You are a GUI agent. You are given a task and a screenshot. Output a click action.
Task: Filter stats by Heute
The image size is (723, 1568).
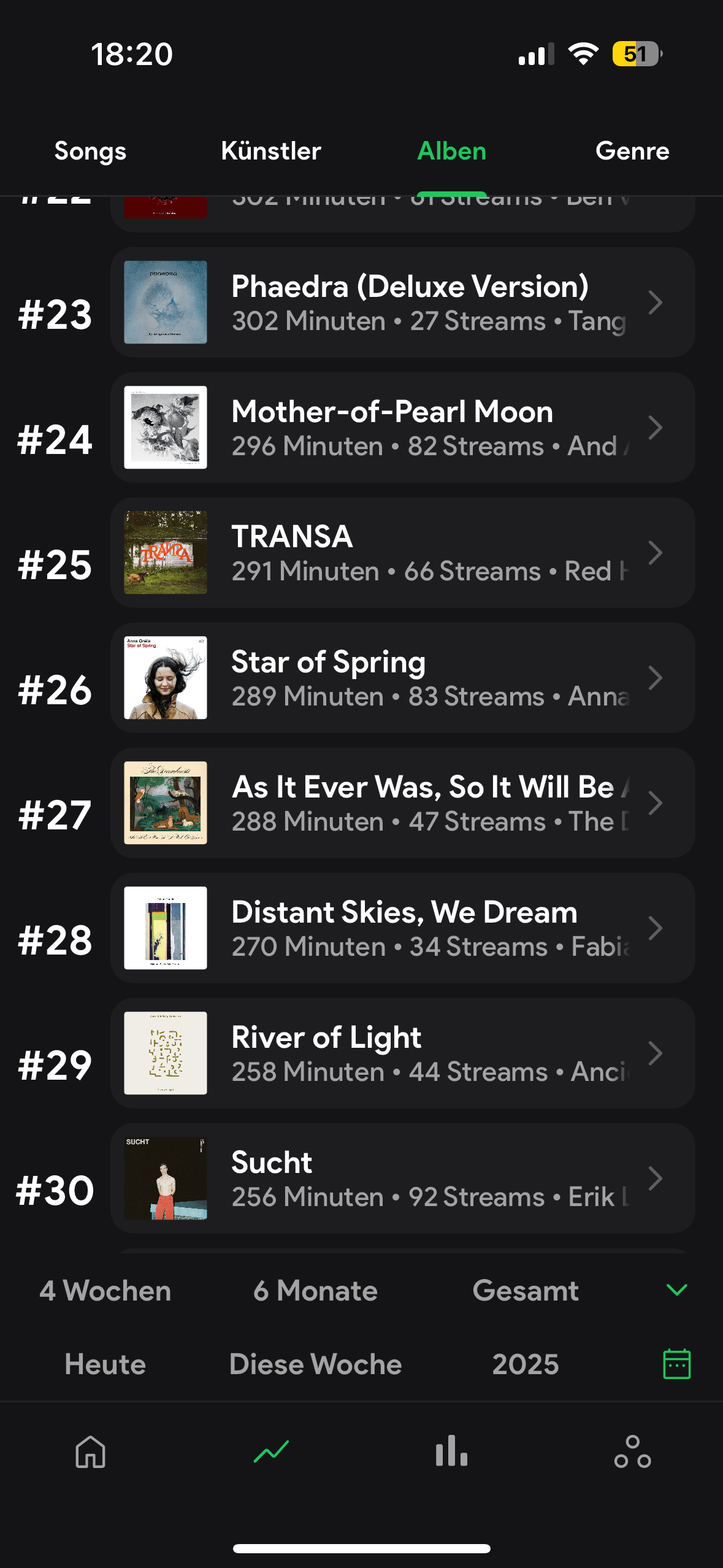[x=105, y=1364]
